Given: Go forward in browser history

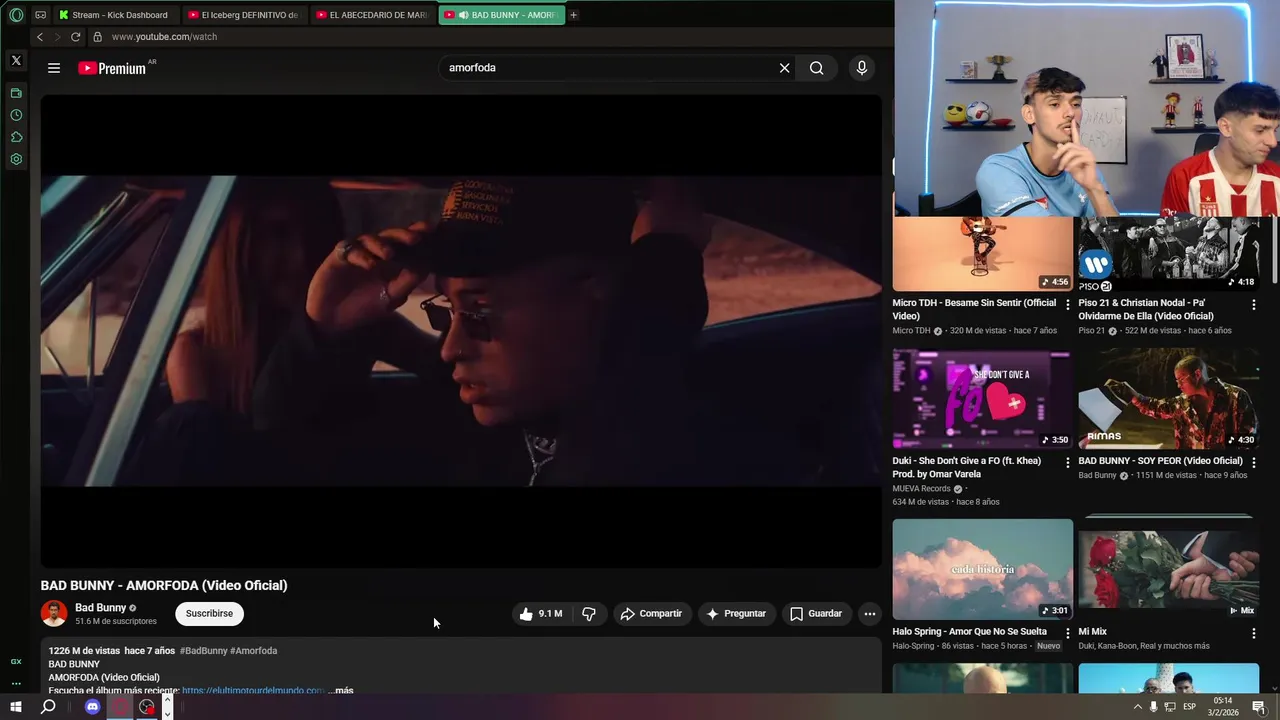Looking at the screenshot, I should [57, 37].
